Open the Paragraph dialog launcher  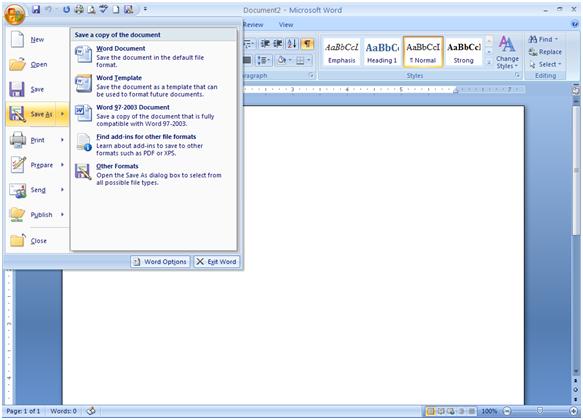pyautogui.click(x=312, y=76)
